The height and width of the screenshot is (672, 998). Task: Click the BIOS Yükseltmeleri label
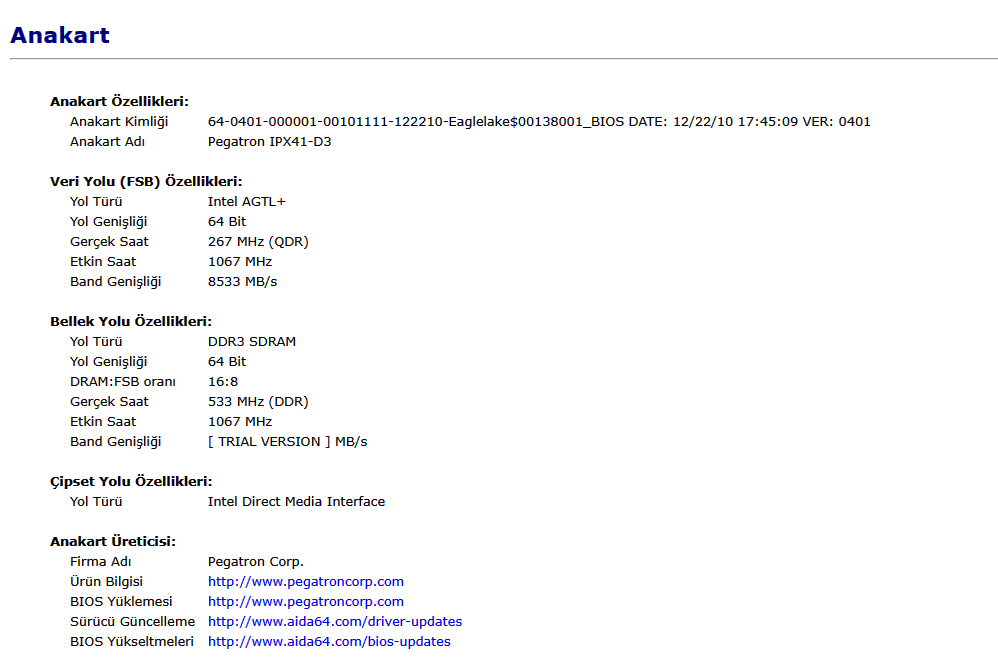[132, 641]
